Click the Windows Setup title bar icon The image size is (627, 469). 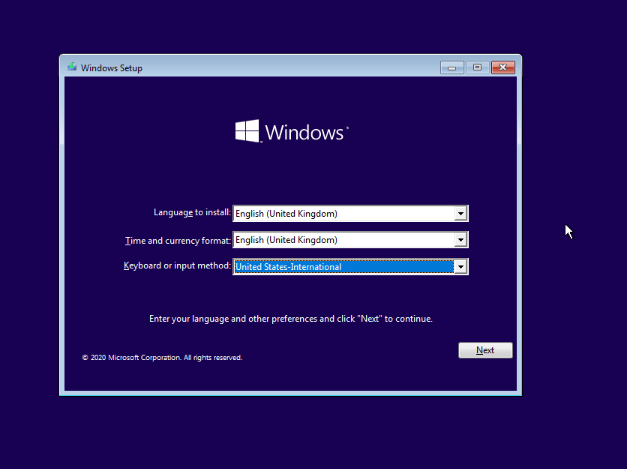coord(72,68)
